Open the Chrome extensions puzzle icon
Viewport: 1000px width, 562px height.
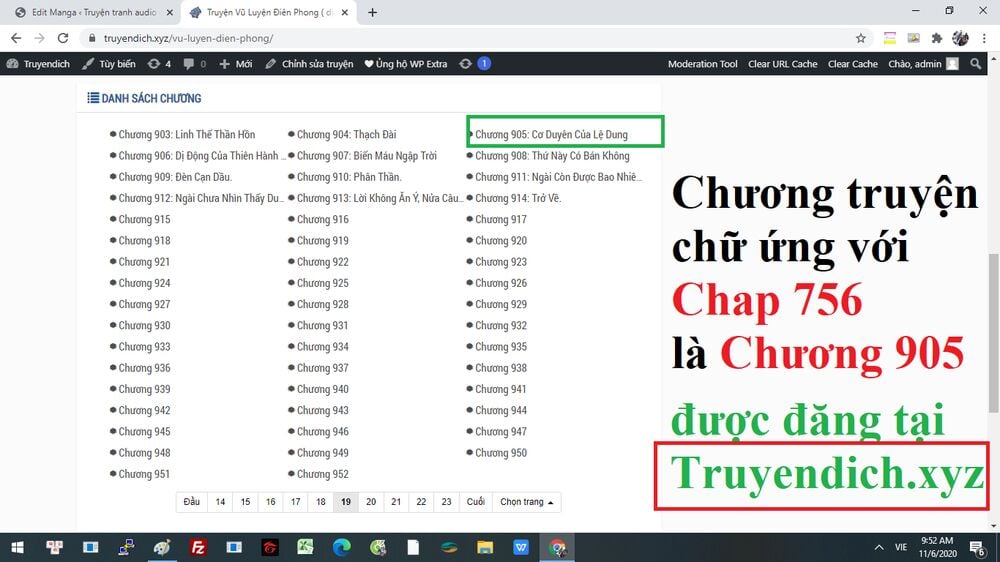(937, 38)
